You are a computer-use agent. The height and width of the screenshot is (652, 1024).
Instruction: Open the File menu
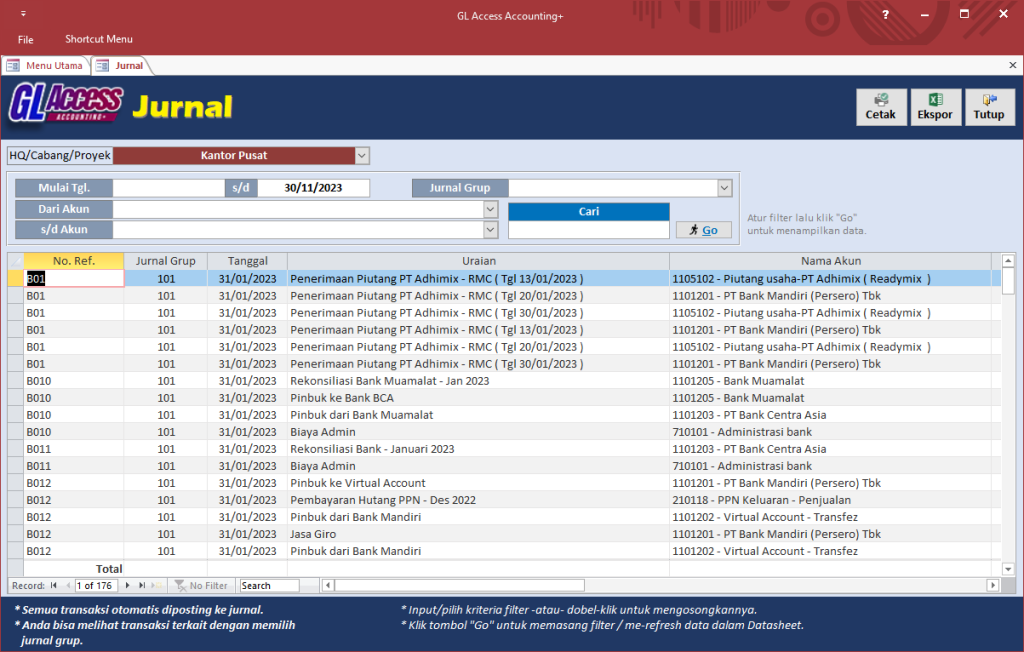(x=25, y=40)
